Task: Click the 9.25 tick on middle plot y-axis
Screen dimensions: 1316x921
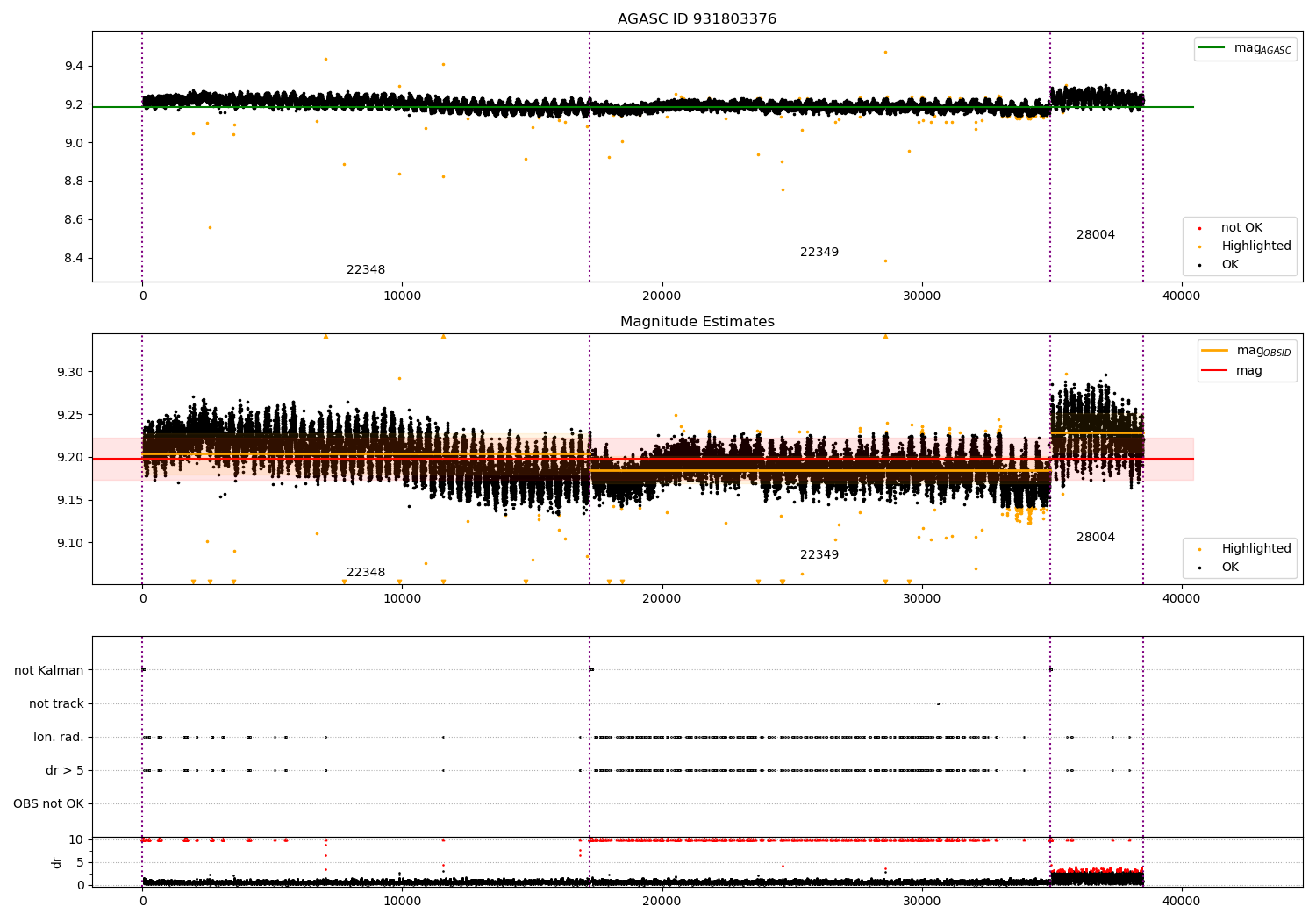Action: [70, 415]
